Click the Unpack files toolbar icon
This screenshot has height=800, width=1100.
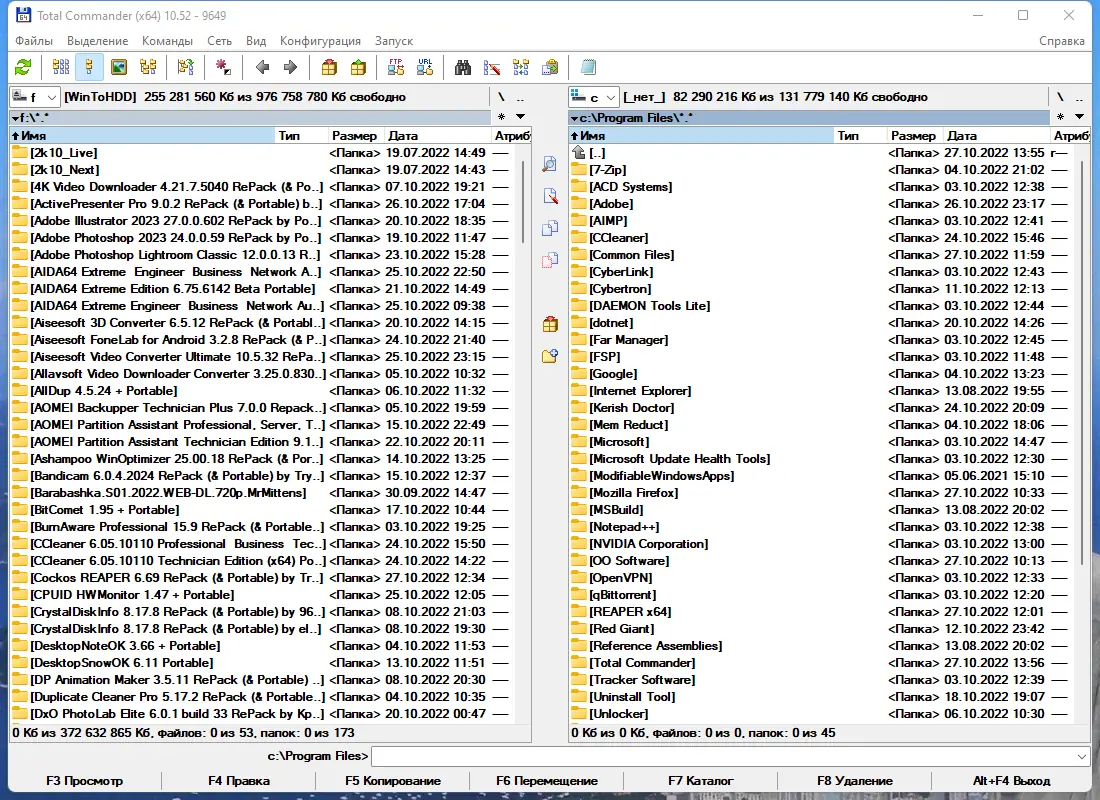356,67
